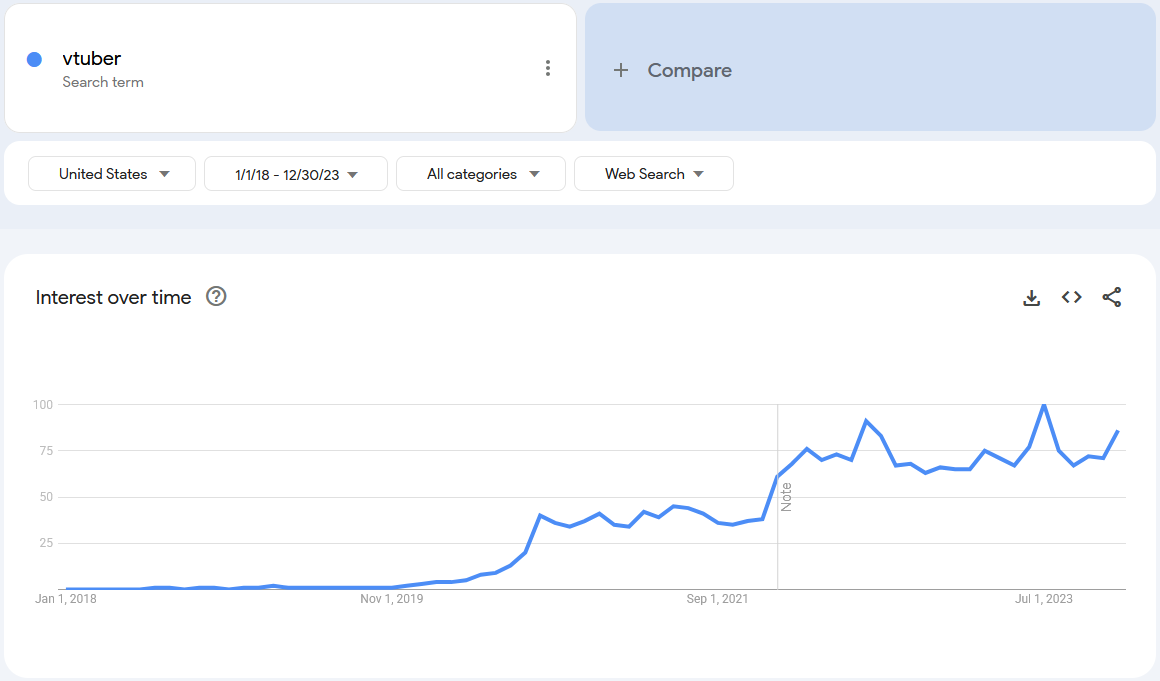
Task: Click the Interest over time heading
Action: tap(113, 297)
